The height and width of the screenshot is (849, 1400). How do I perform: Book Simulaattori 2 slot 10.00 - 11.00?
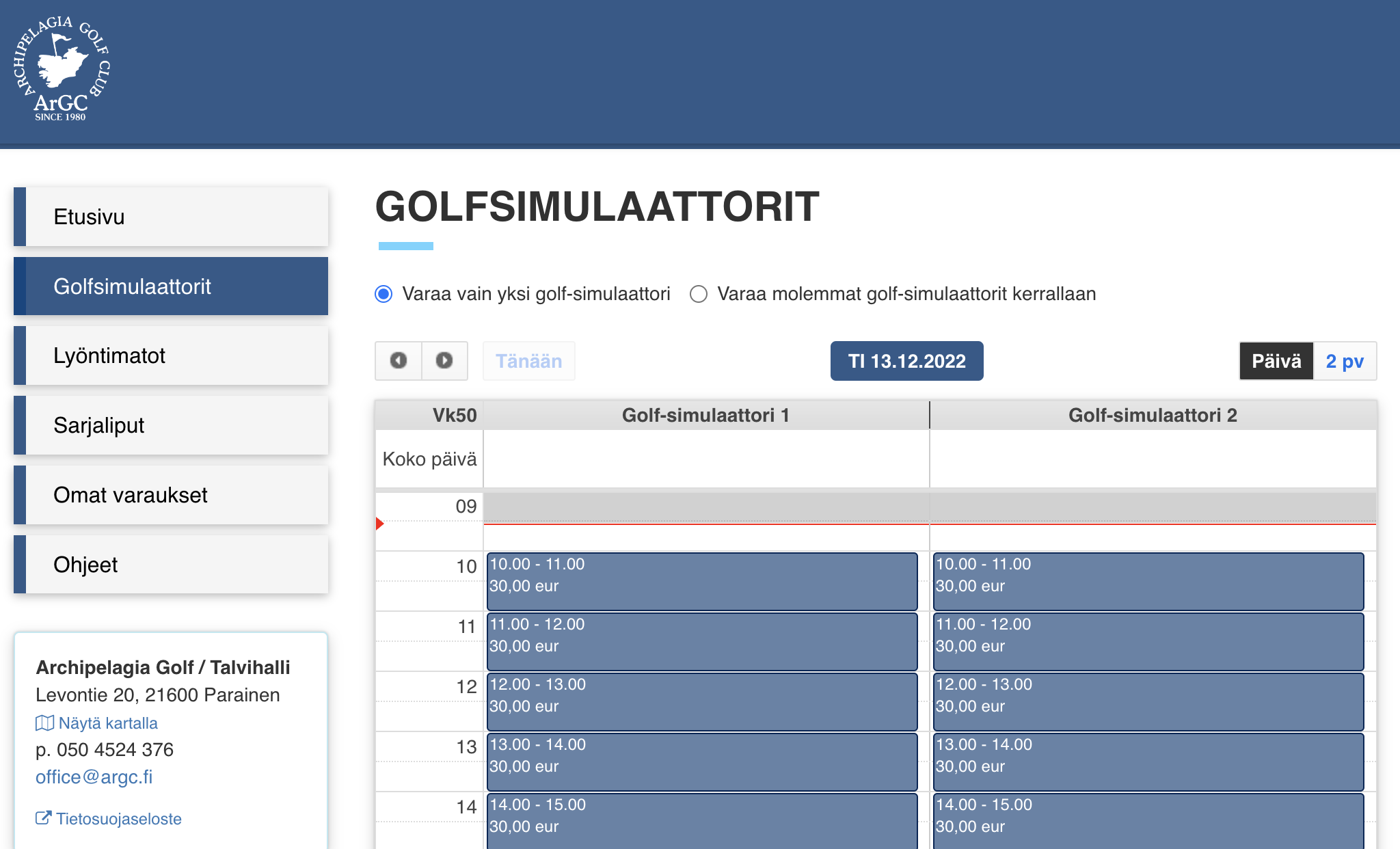point(1148,582)
